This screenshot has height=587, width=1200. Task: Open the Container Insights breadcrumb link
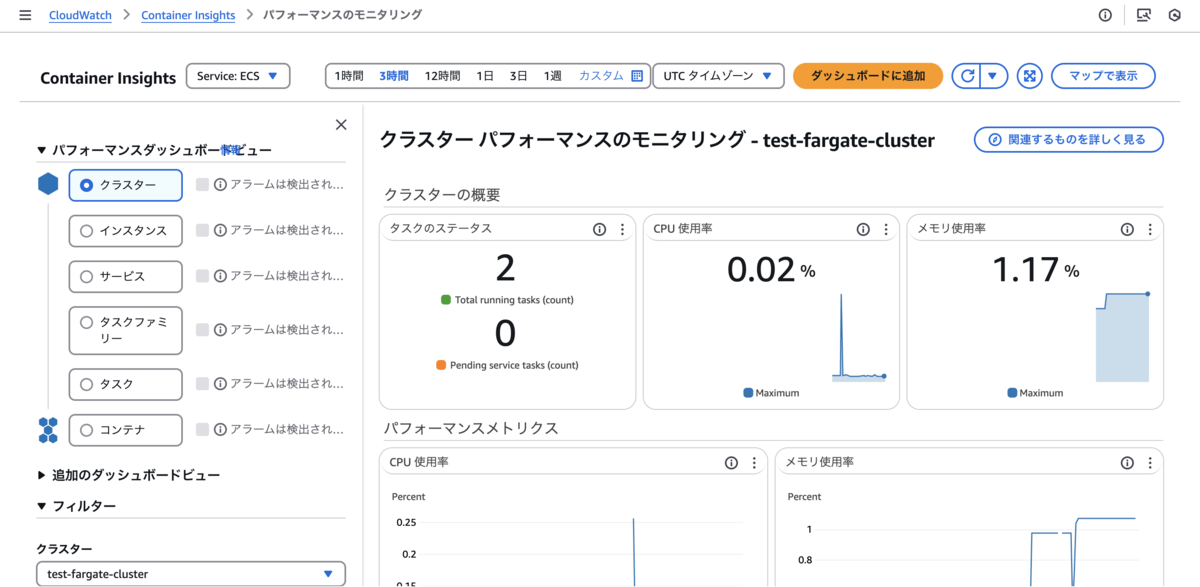(x=188, y=15)
